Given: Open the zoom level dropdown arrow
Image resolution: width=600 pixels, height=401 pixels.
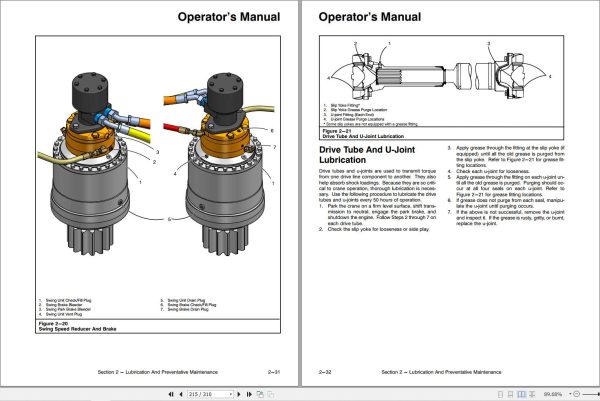Looking at the screenshot, I should [570, 394].
